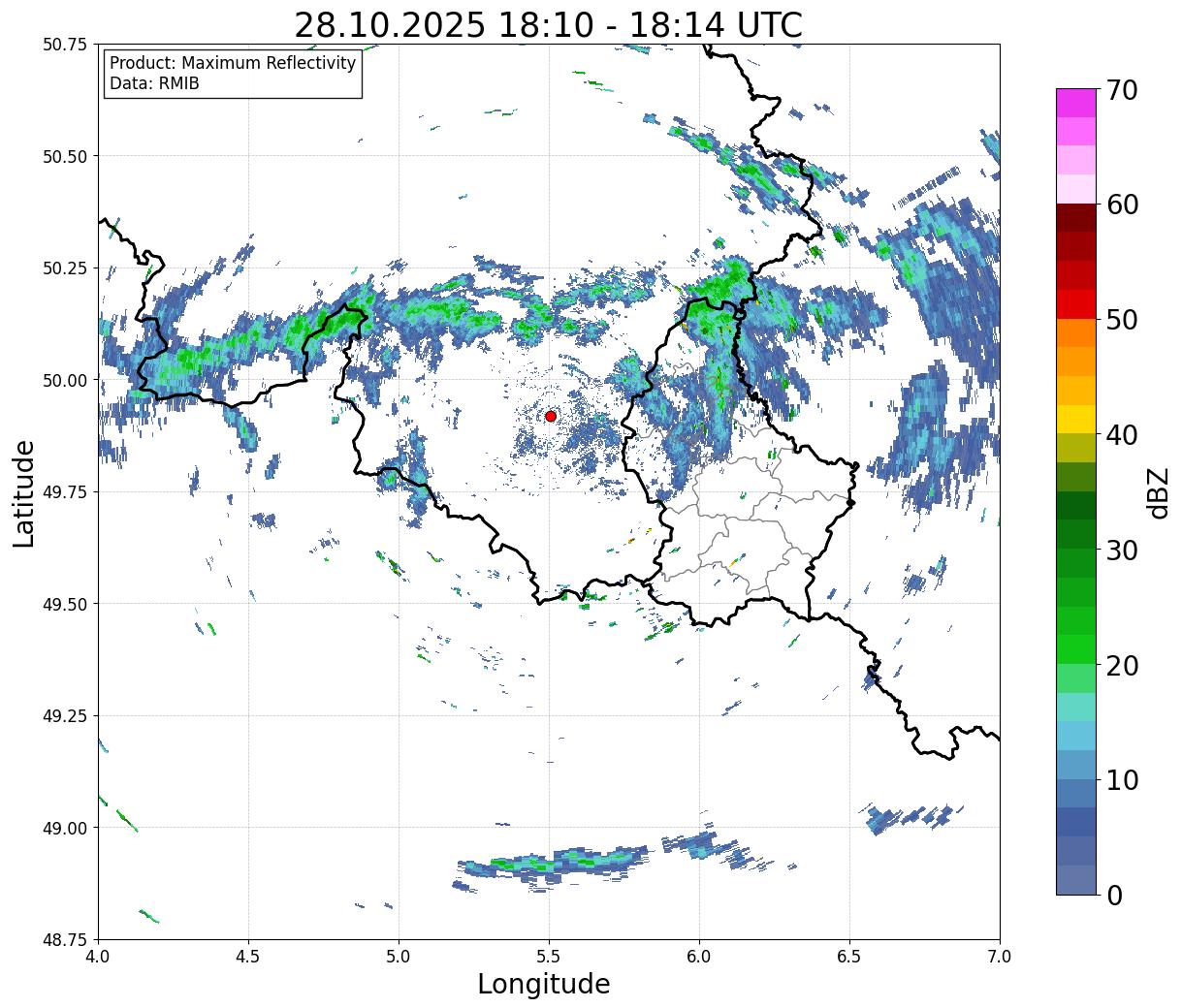Click the red radar station marker
1182x1008 pixels.
click(x=551, y=416)
